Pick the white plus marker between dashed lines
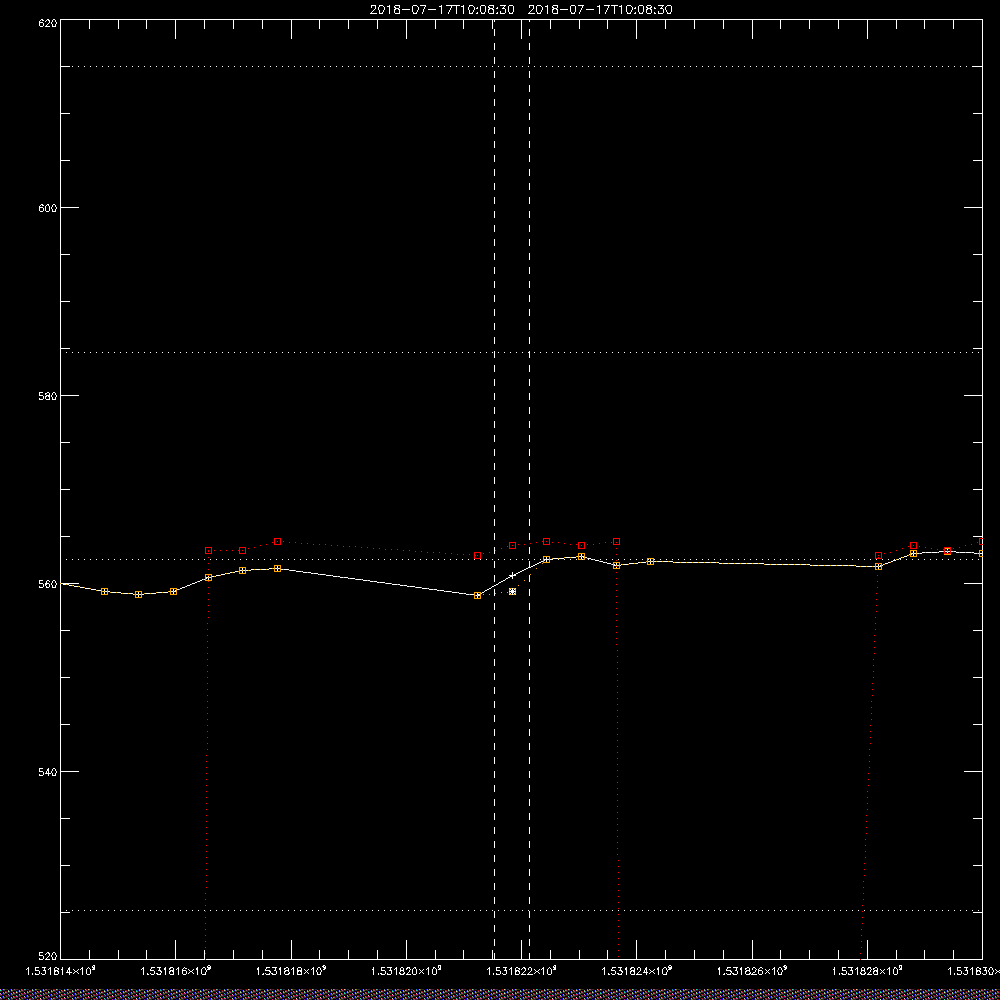 click(512, 575)
